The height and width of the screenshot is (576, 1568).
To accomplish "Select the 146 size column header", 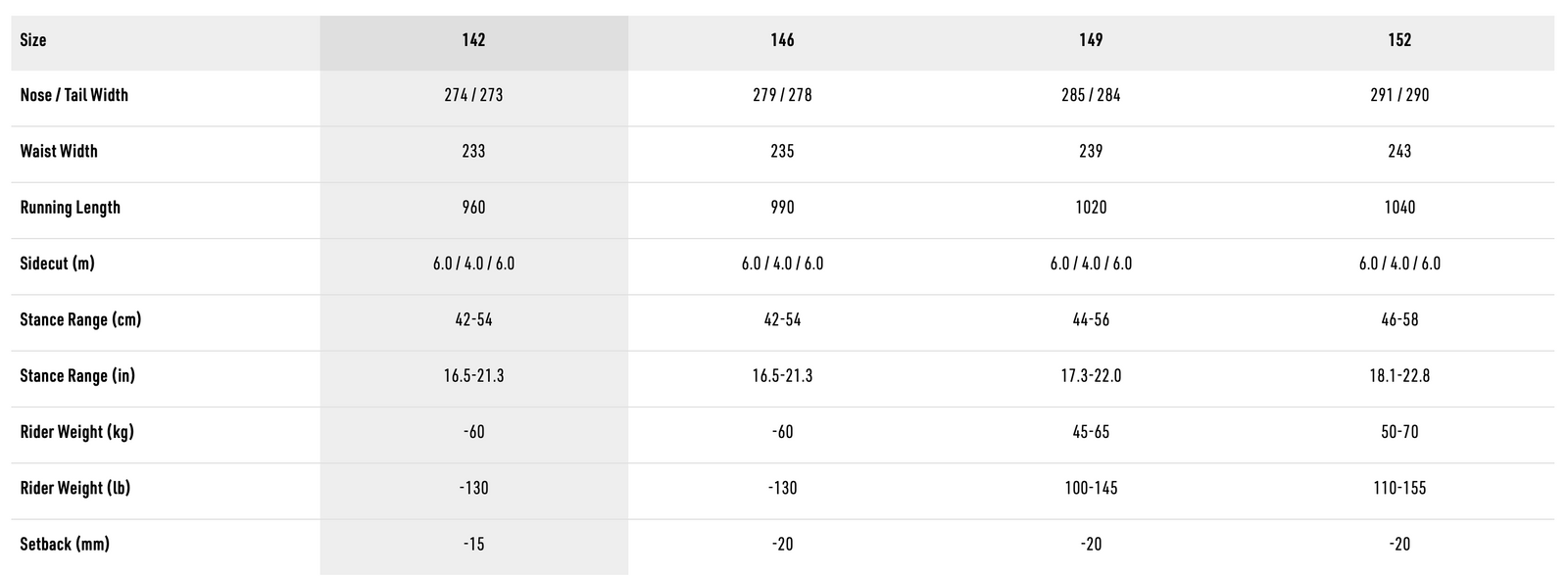I will point(782,40).
